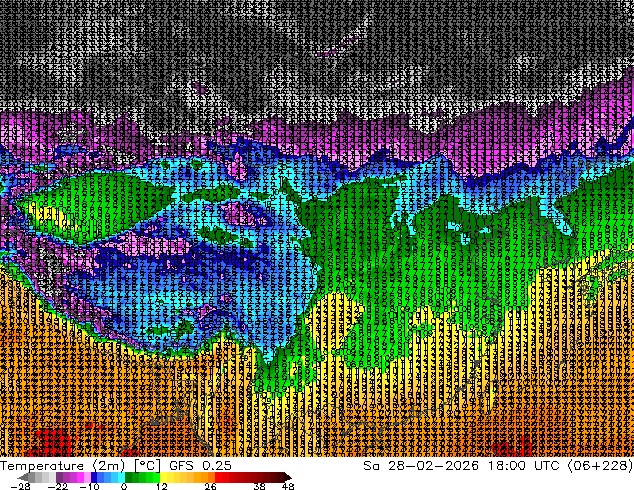Click the bright red legend swatch at 26
Screen dimensions: 634x490
[218, 477]
